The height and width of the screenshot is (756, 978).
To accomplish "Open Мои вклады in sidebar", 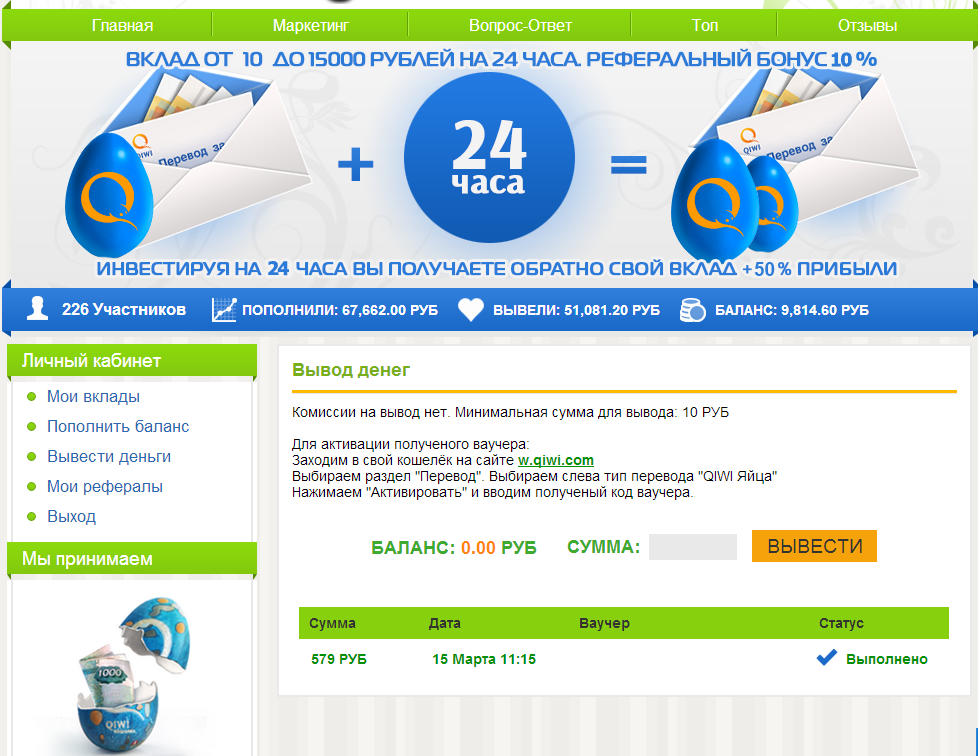I will click(x=93, y=397).
